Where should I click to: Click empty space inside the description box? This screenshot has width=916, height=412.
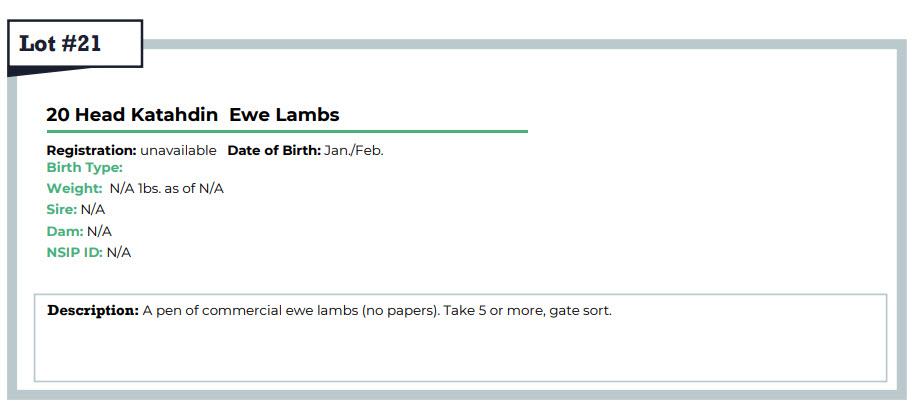(x=460, y=354)
